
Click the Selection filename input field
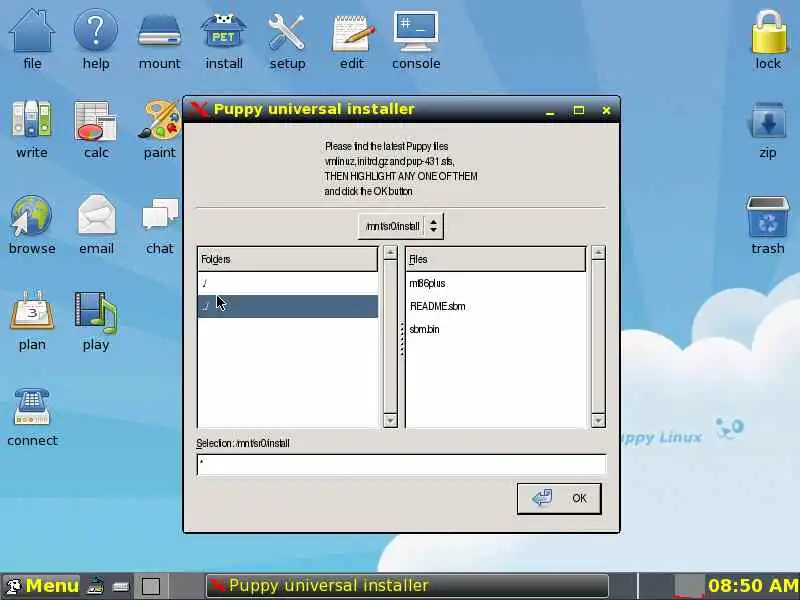click(x=402, y=464)
